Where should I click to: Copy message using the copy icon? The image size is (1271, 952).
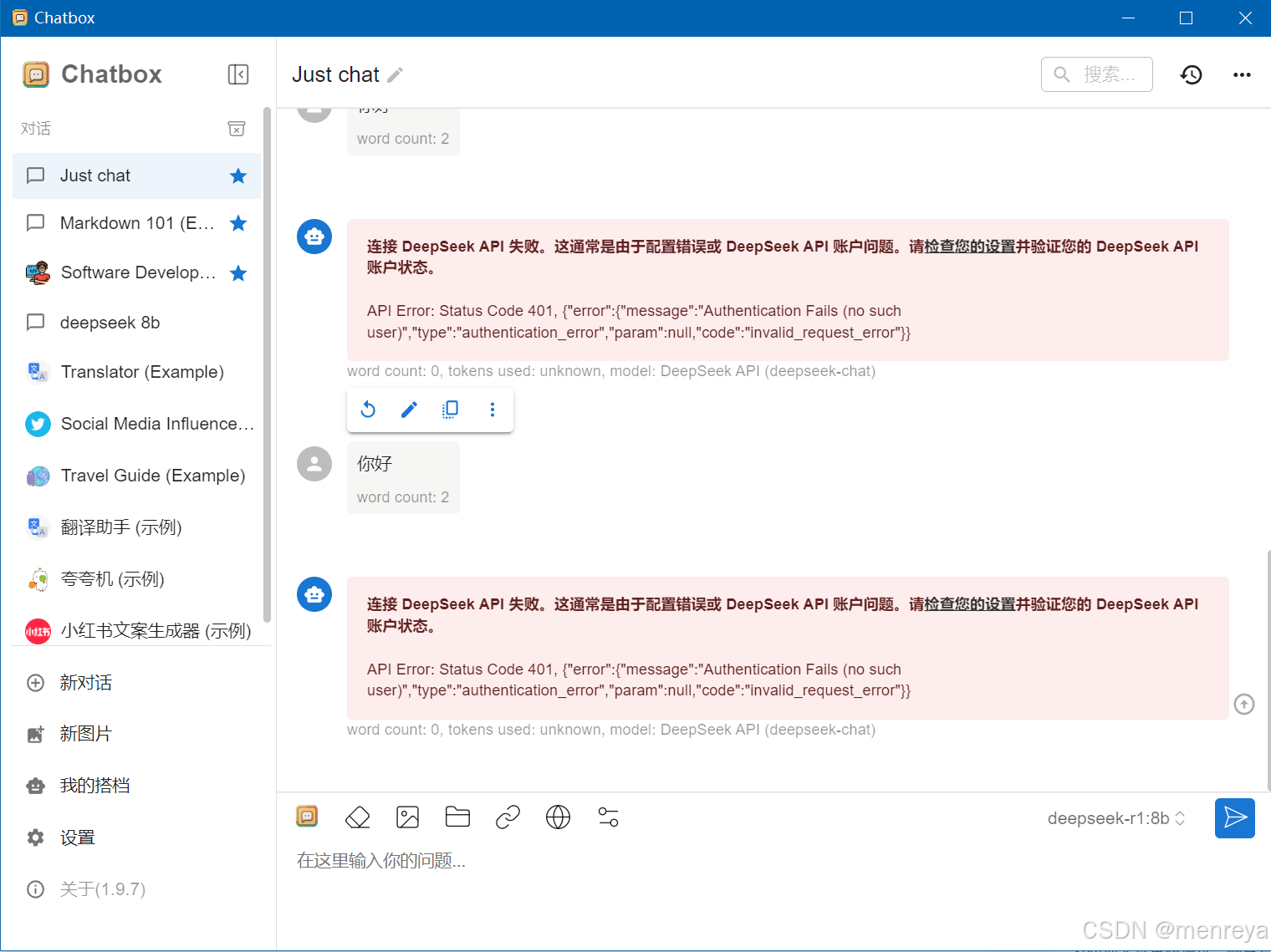[x=450, y=410]
